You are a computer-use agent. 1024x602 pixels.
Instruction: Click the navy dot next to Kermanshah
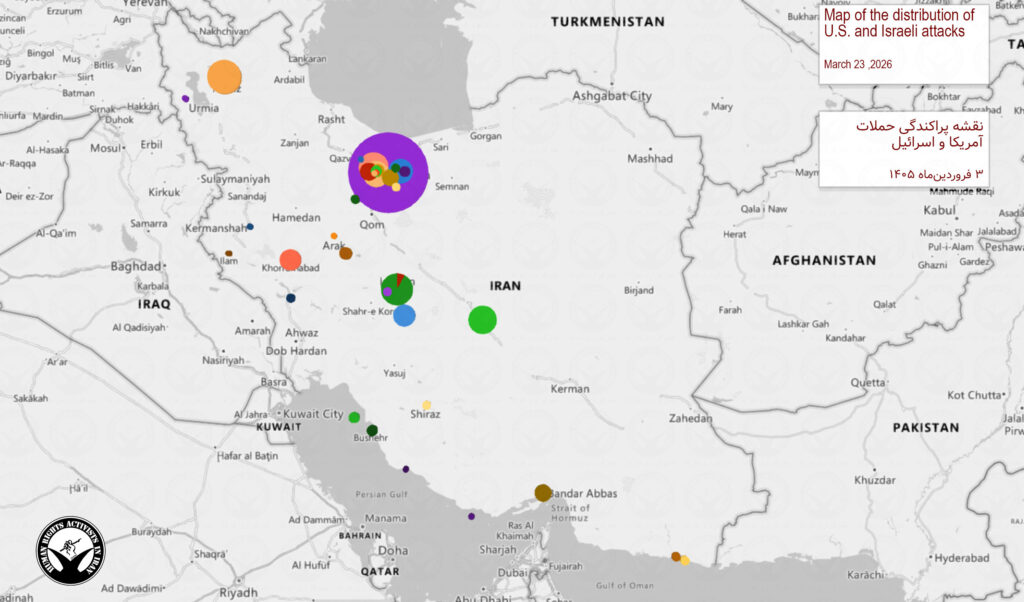coord(250,227)
